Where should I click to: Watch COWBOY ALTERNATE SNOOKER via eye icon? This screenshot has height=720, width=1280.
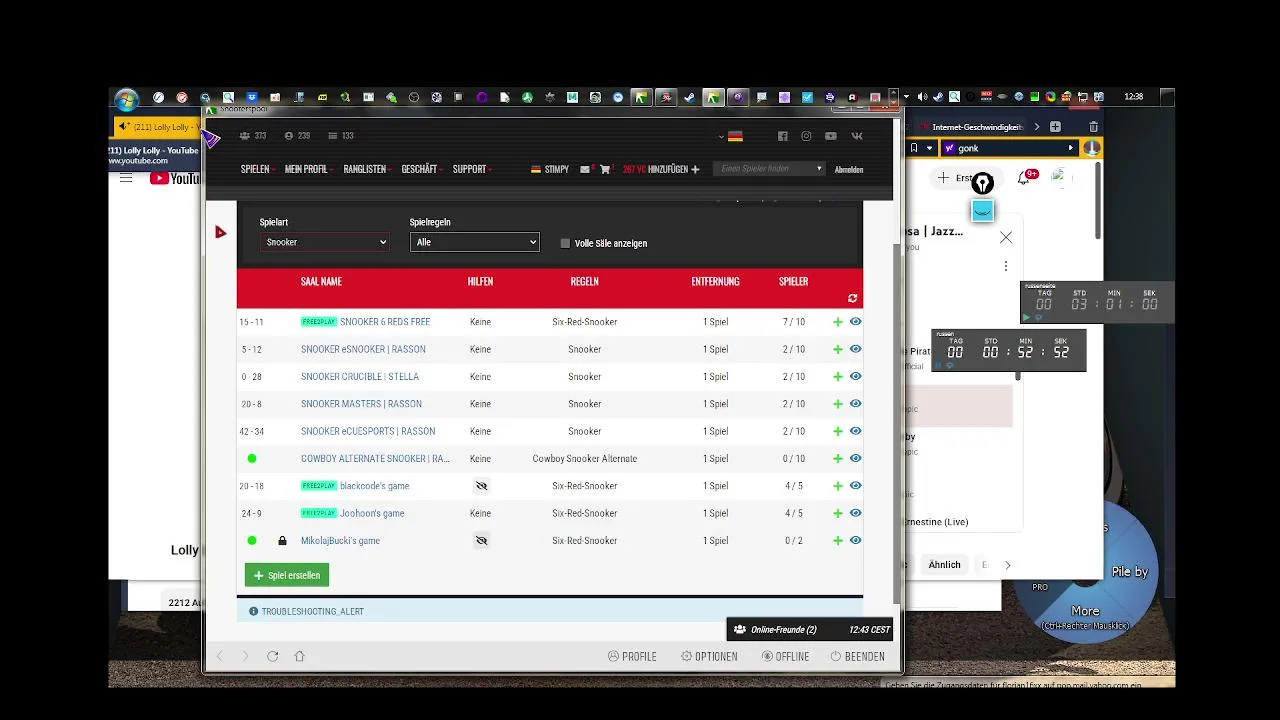coord(855,459)
